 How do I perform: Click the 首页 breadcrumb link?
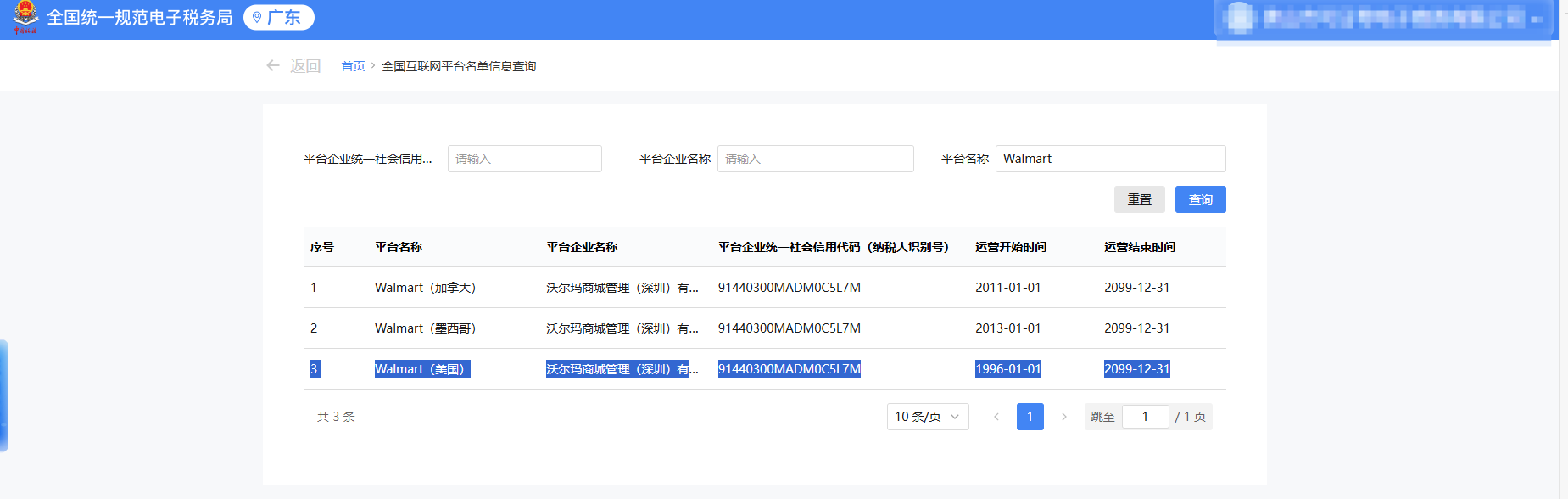tap(353, 66)
